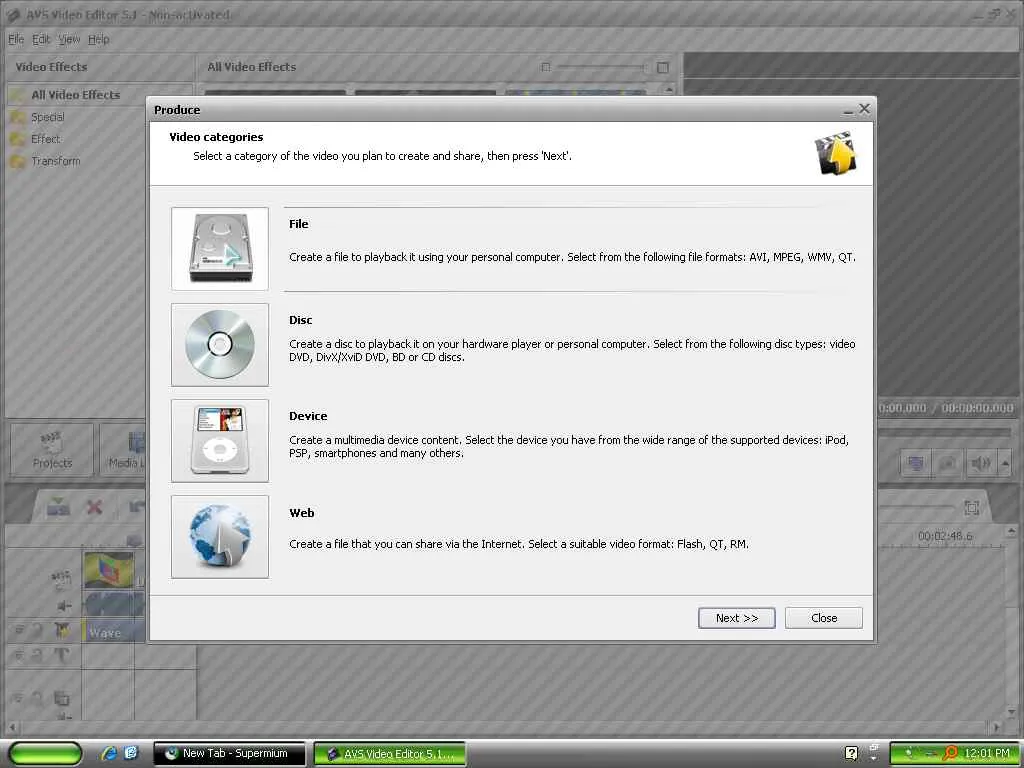Click the produce film icon in dialog header

[x=835, y=153]
